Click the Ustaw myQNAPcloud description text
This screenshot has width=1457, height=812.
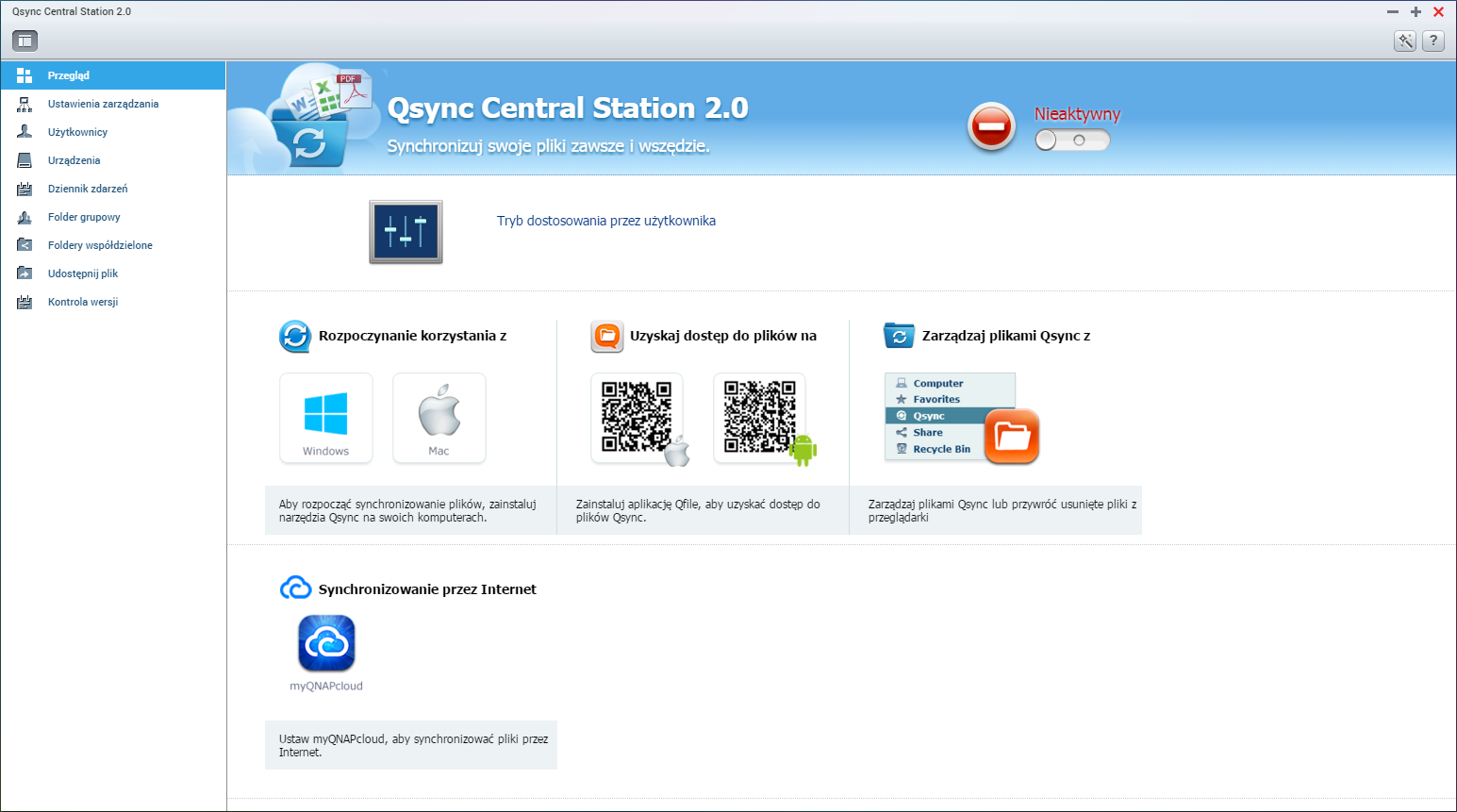pyautogui.click(x=413, y=746)
